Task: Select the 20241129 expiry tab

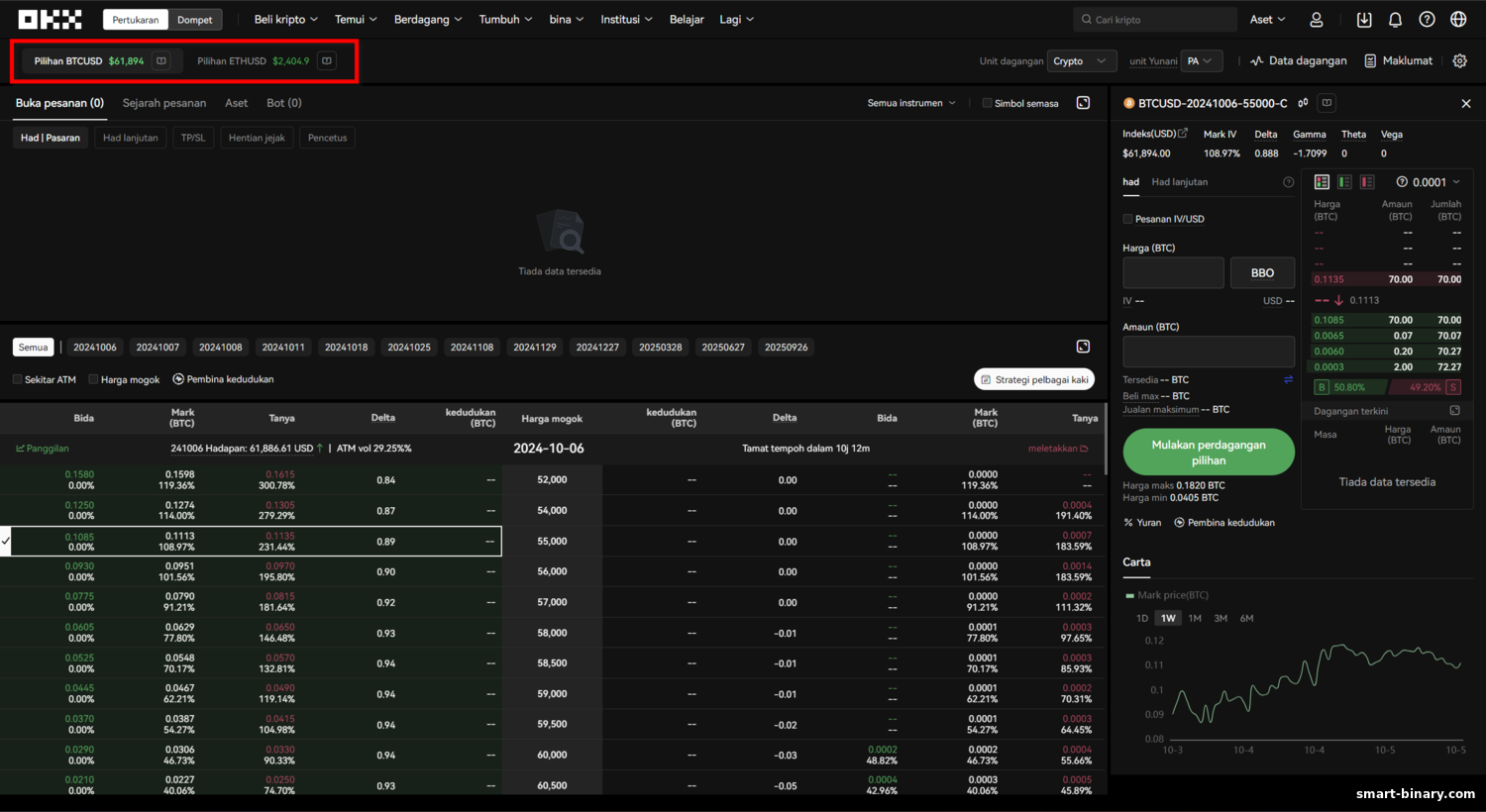Action: [x=535, y=348]
